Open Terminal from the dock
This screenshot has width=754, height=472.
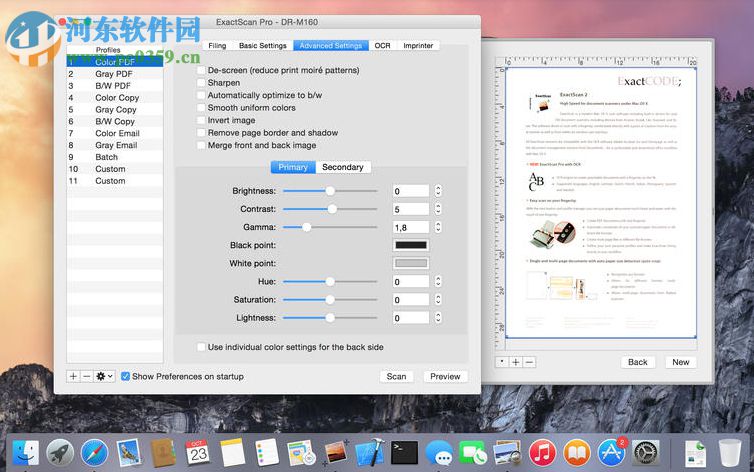[x=404, y=452]
